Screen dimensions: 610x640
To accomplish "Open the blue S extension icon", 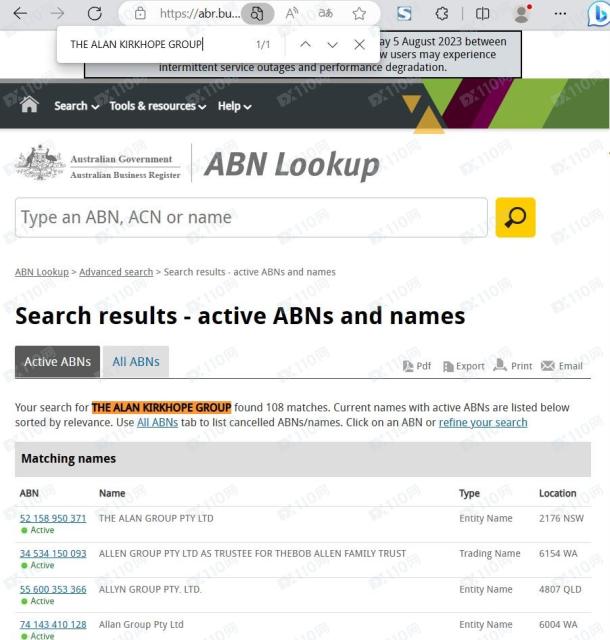I will pos(404,14).
